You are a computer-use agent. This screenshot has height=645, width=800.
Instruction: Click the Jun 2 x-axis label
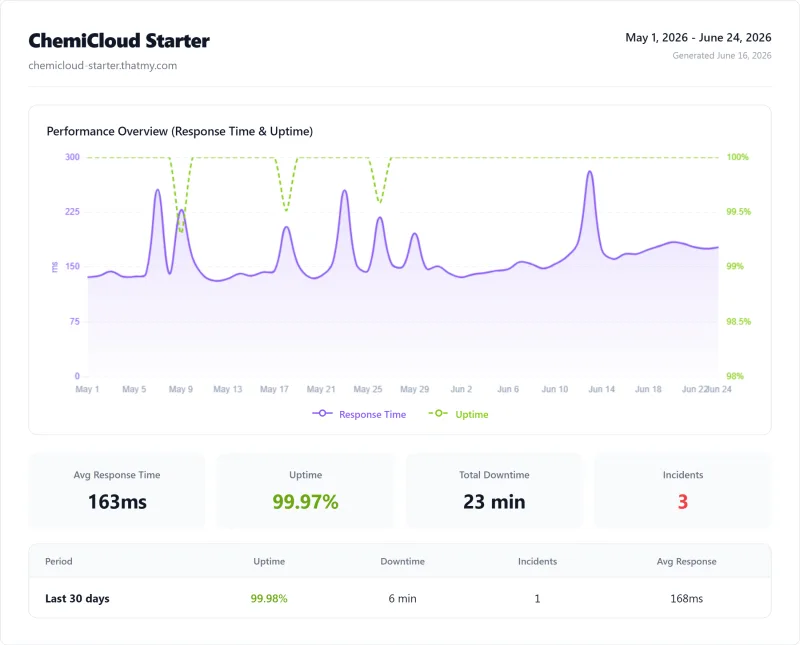[x=461, y=389]
